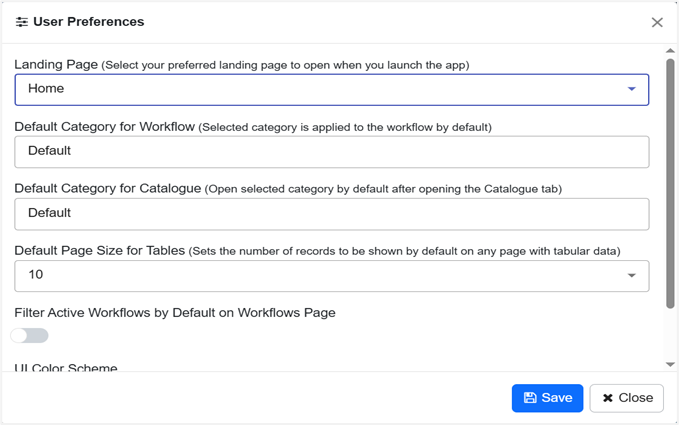Click the floppy disk icon on Save
Viewport: 679px width, 425px height.
[x=530, y=398]
